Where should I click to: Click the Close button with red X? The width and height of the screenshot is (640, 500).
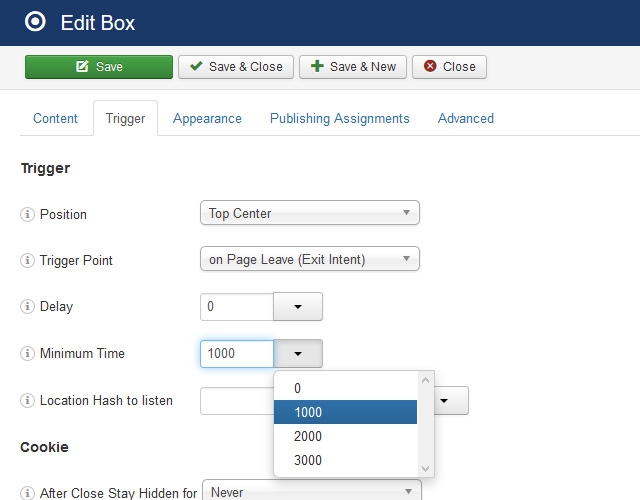449,67
